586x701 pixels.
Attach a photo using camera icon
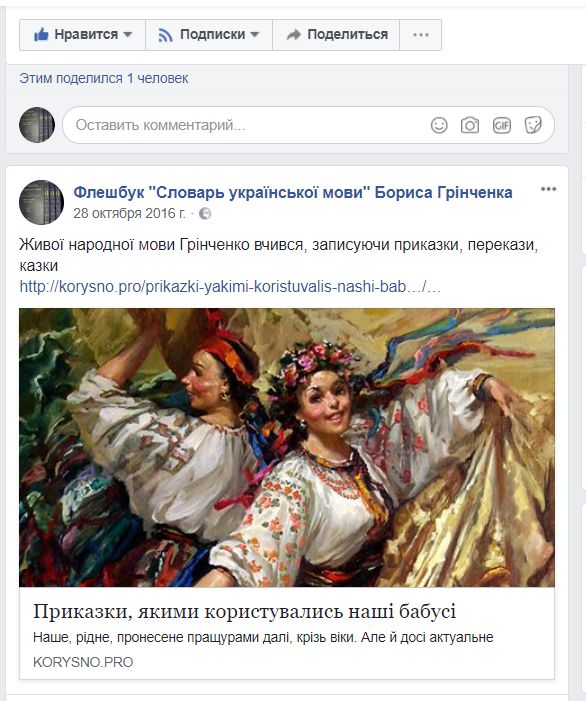470,125
